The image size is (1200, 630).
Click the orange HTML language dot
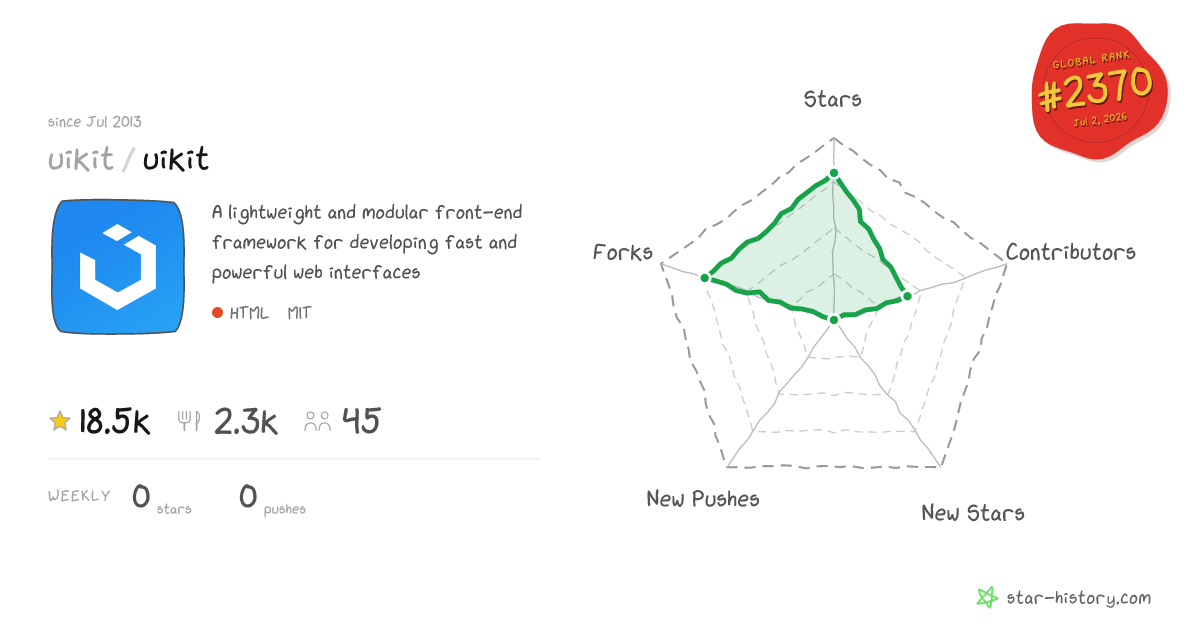[x=217, y=313]
